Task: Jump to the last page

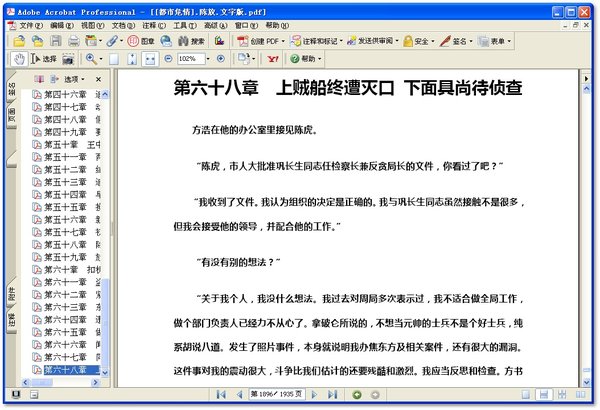Action: pyautogui.click(x=333, y=394)
